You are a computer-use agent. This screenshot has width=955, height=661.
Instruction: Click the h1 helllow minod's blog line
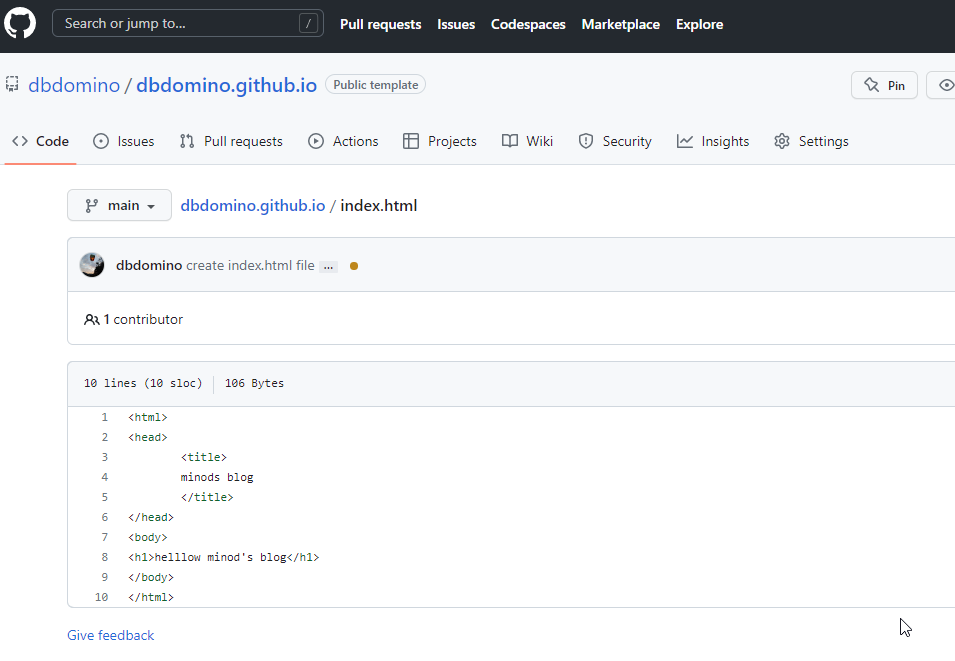click(224, 557)
